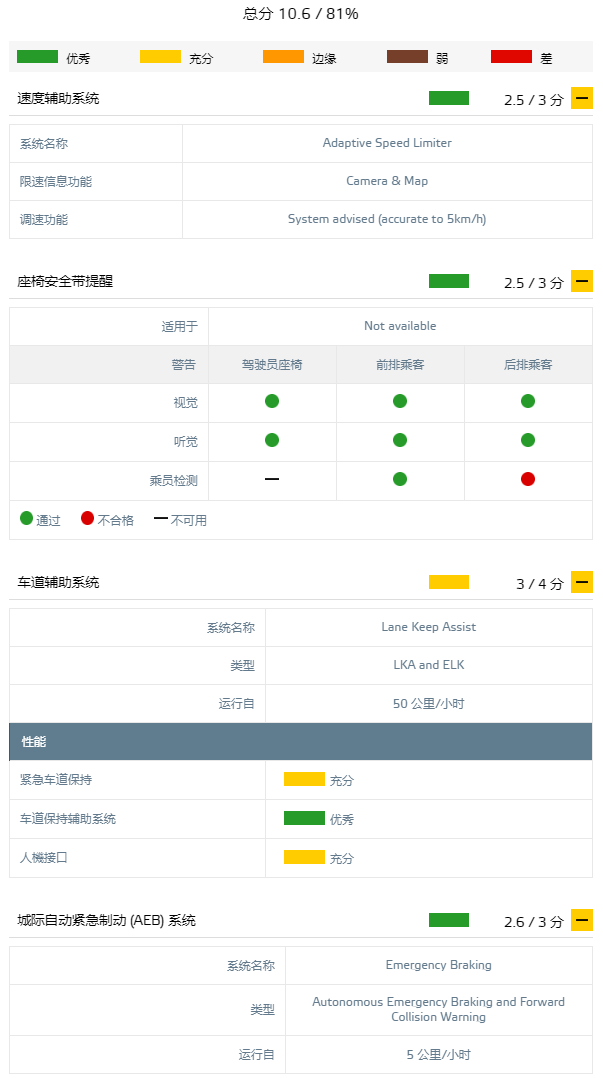Viewport: 603px width, 1078px height.
Task: Click green dot for 前排乘客 听觉 warning
Action: pyautogui.click(x=400, y=440)
